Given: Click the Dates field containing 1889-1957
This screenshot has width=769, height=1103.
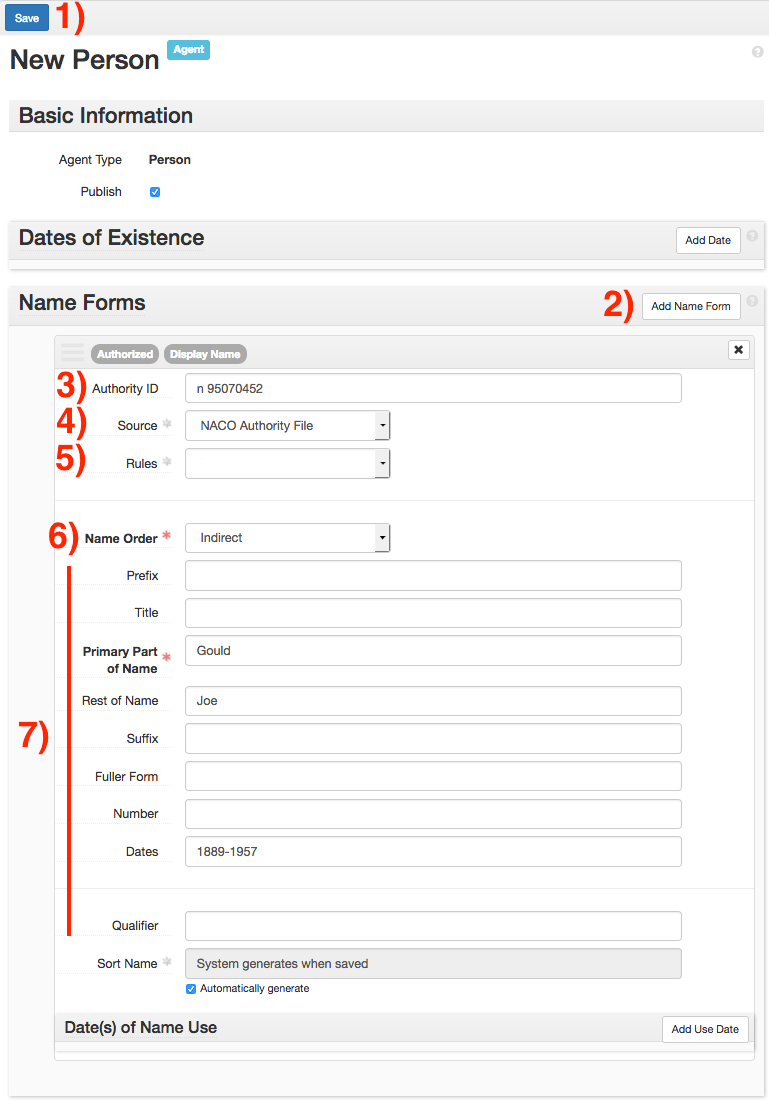Looking at the screenshot, I should click(x=433, y=851).
